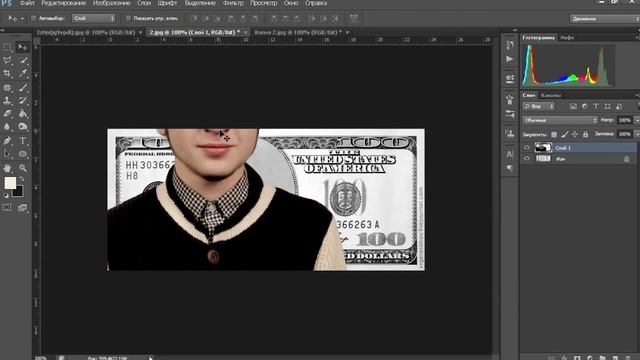Open the Файл menu
This screenshot has height=360, width=640.
pos(27,3)
